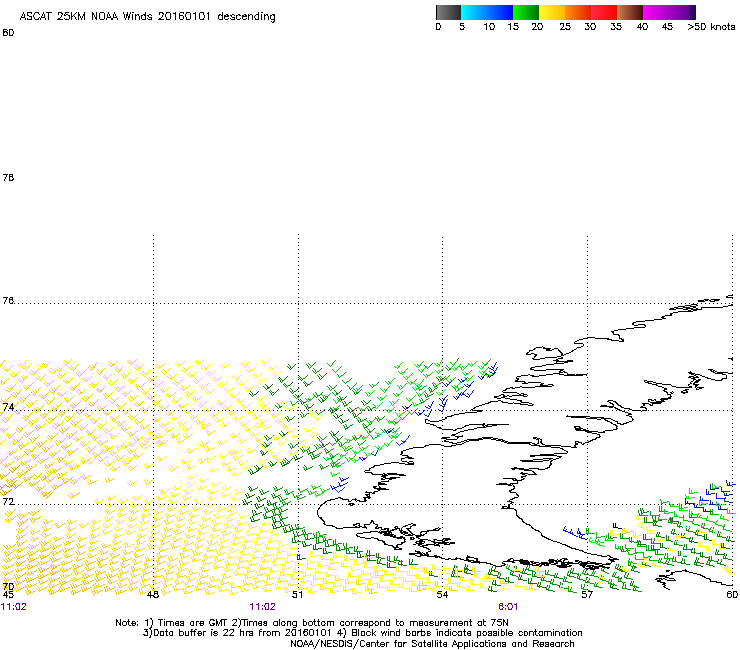The image size is (740, 650).
Task: Click the purple 11:02 time under longitude 45
Action: (14, 607)
